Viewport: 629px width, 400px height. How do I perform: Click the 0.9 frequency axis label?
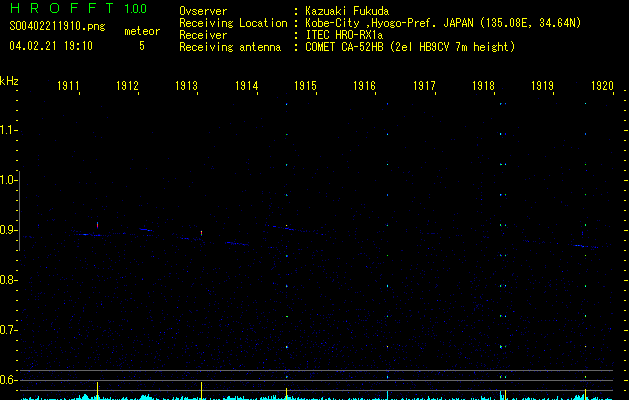click(x=9, y=229)
